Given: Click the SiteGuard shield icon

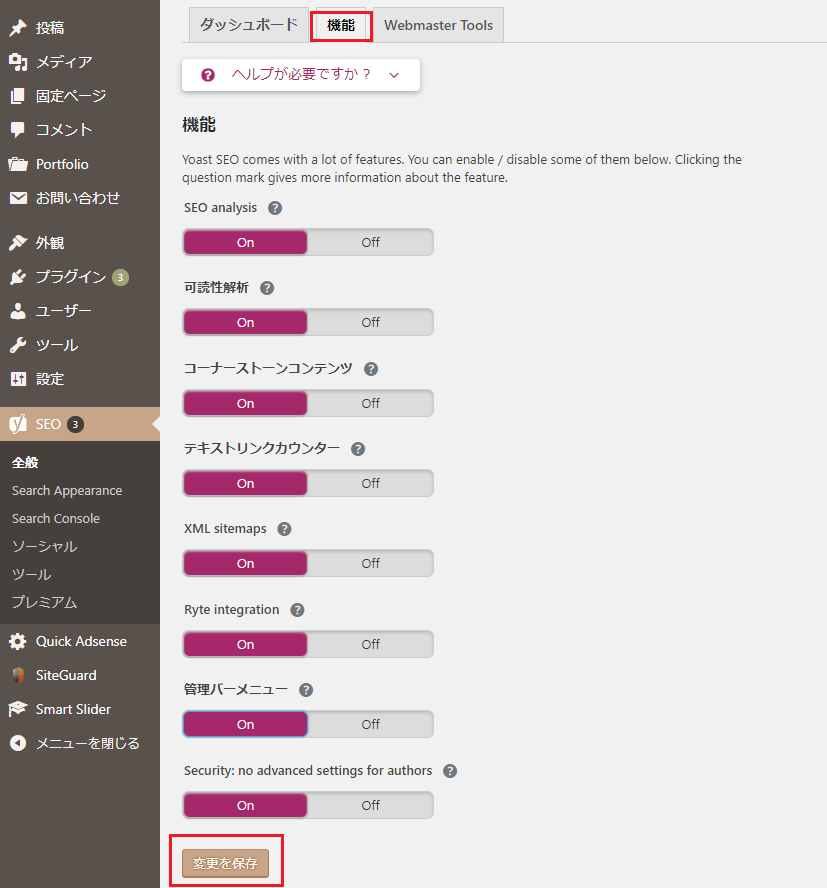Looking at the screenshot, I should click(x=18, y=675).
